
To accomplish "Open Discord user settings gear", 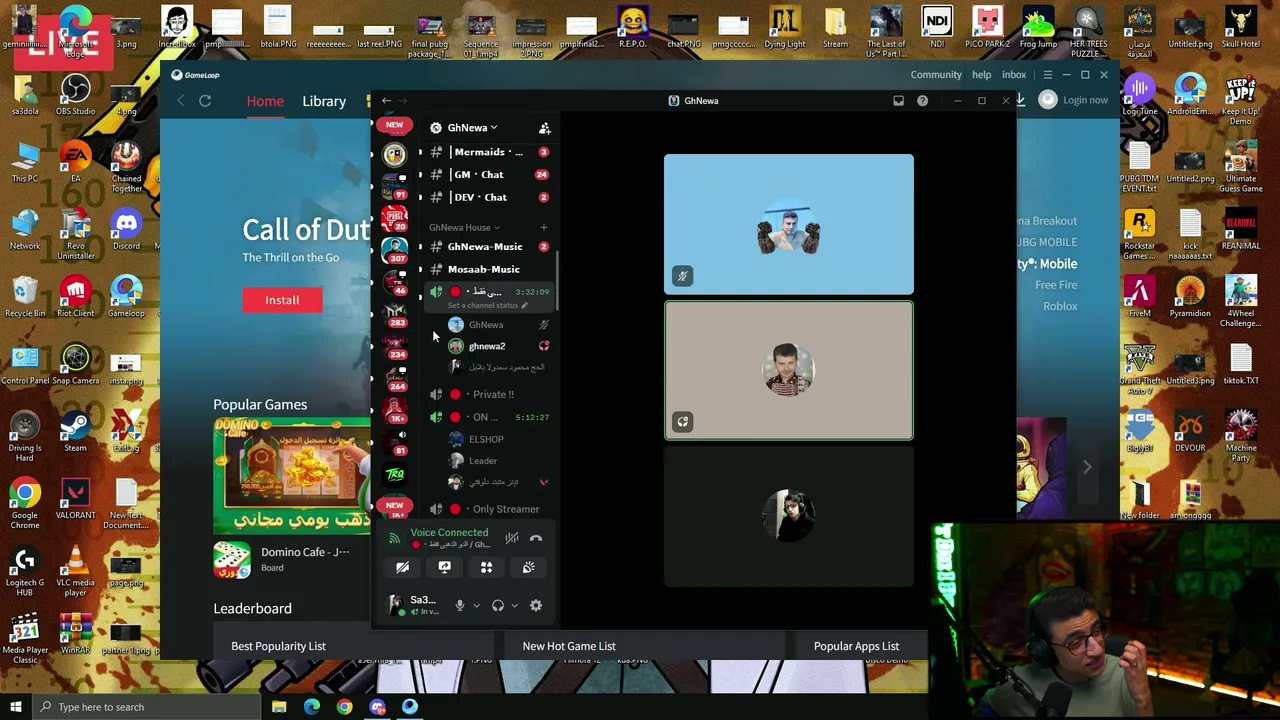I will (536, 605).
